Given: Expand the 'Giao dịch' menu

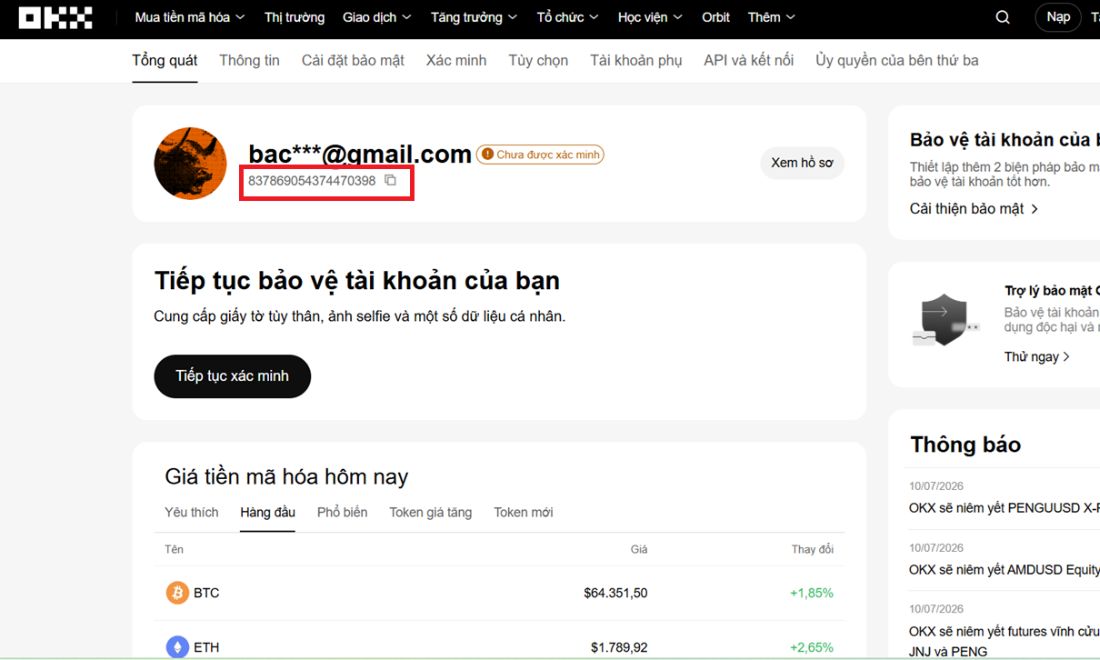Looking at the screenshot, I should pyautogui.click(x=377, y=18).
